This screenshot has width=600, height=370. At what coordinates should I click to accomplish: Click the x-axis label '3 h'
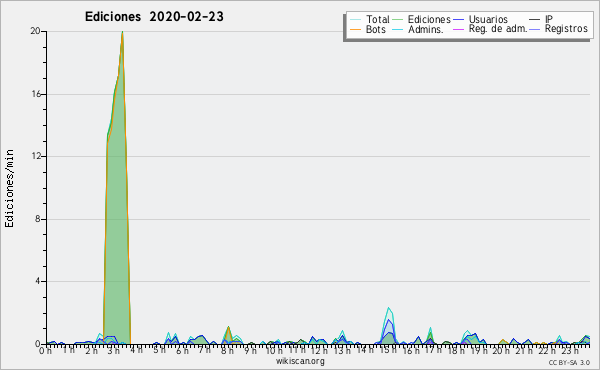[113, 350]
